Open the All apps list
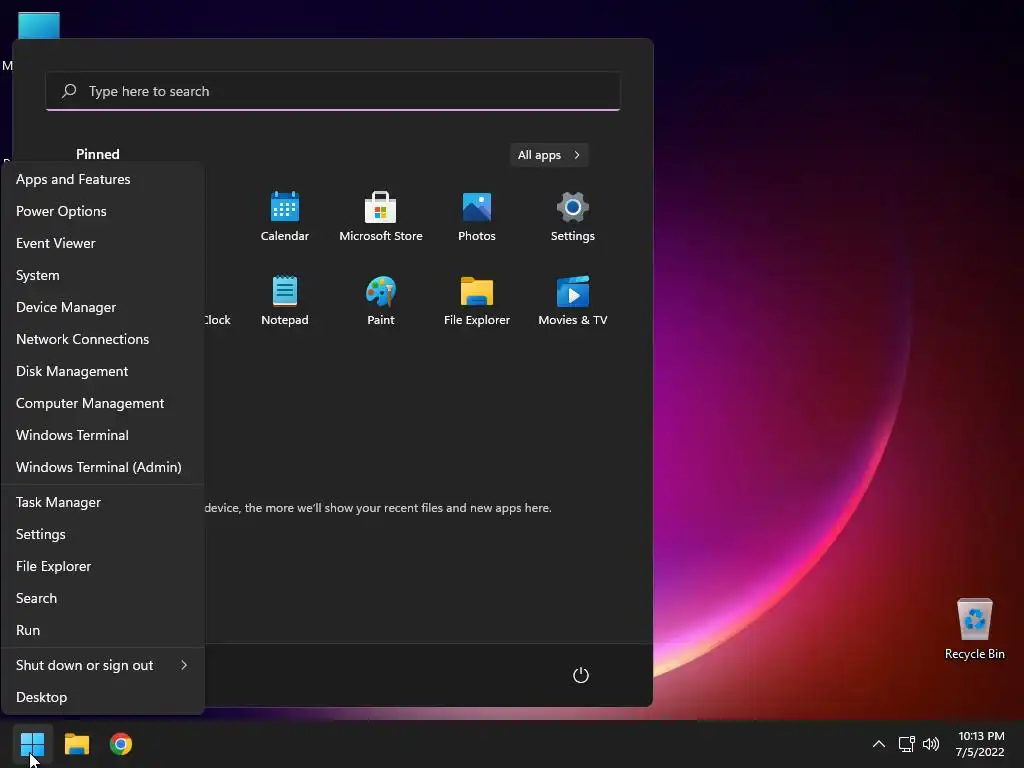This screenshot has width=1024, height=768. click(x=549, y=155)
